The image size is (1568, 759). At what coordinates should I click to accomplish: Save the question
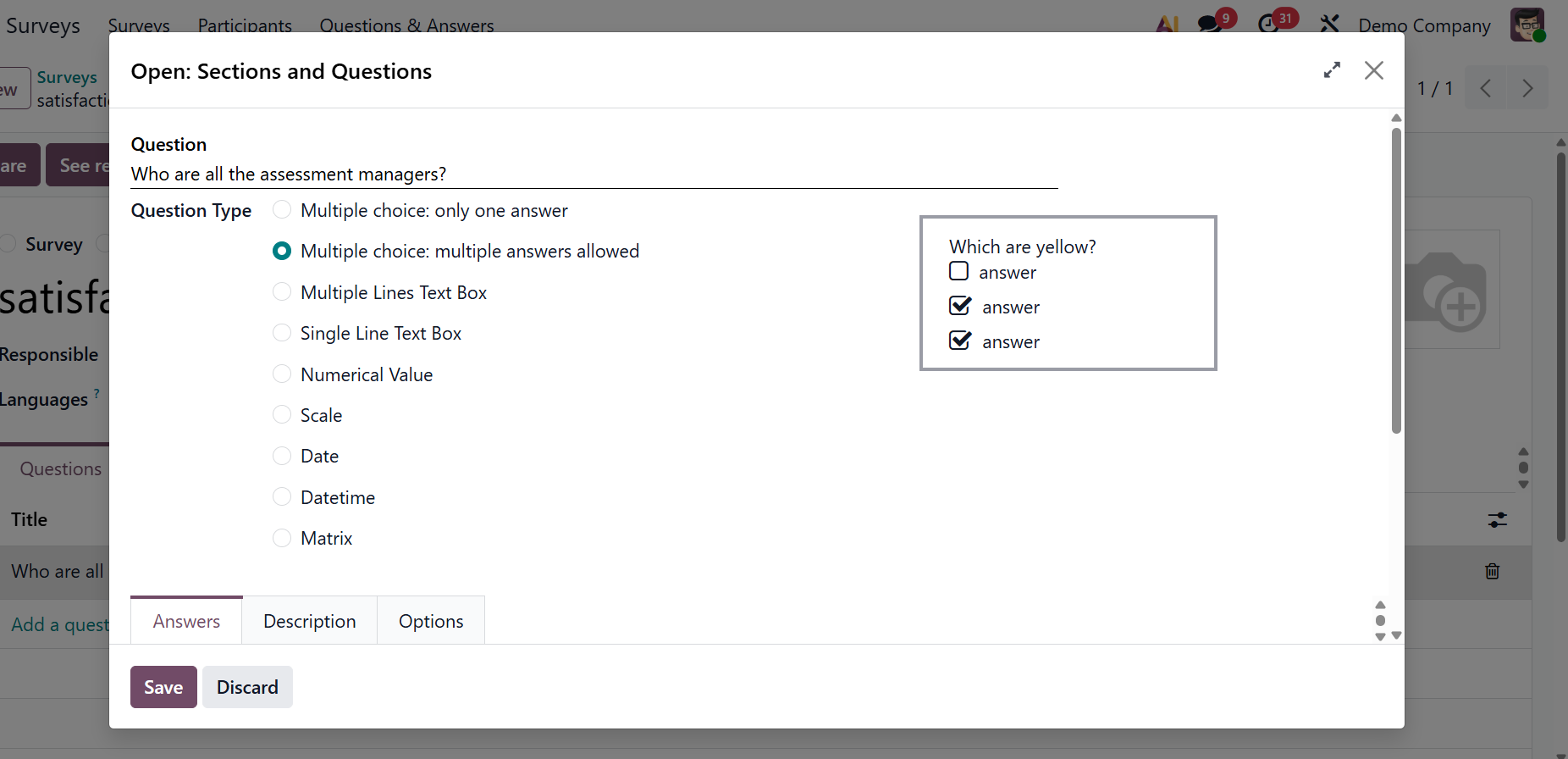click(163, 687)
